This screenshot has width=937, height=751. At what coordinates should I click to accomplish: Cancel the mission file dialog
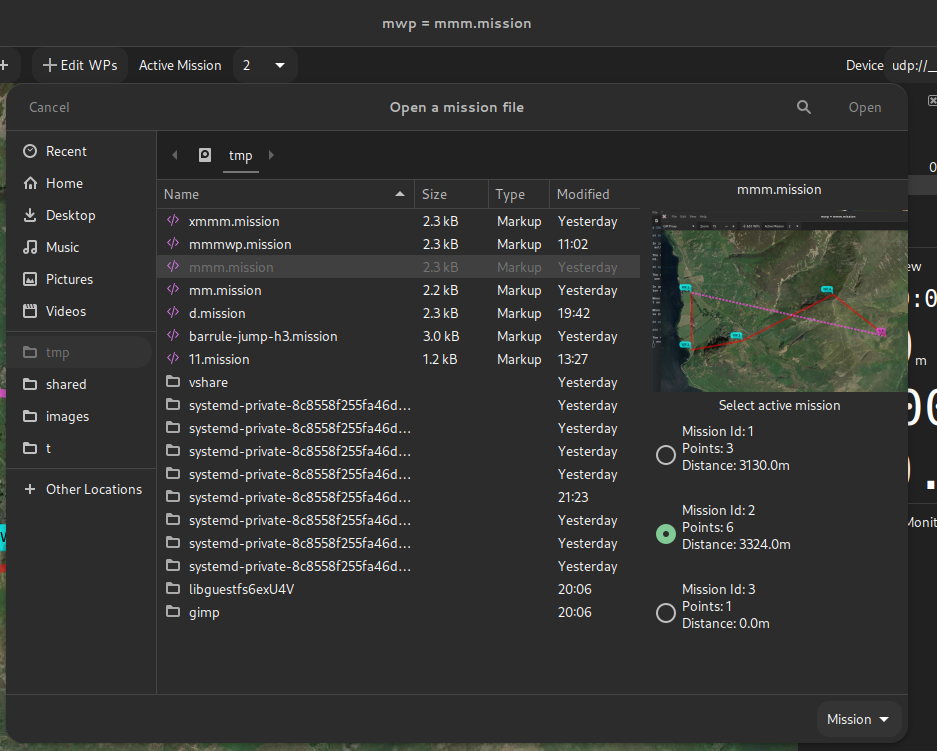49,108
